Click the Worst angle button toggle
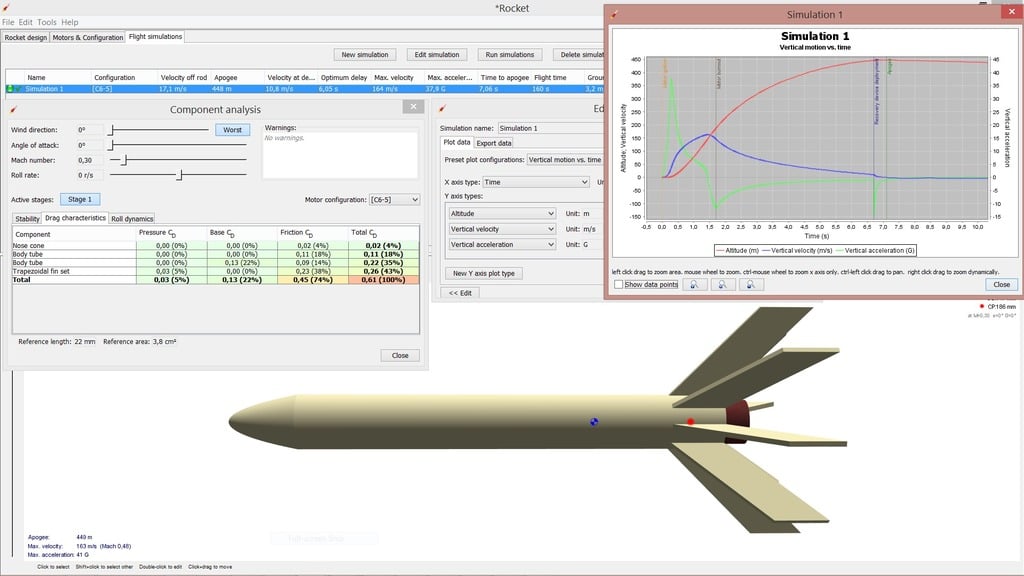 coord(231,127)
